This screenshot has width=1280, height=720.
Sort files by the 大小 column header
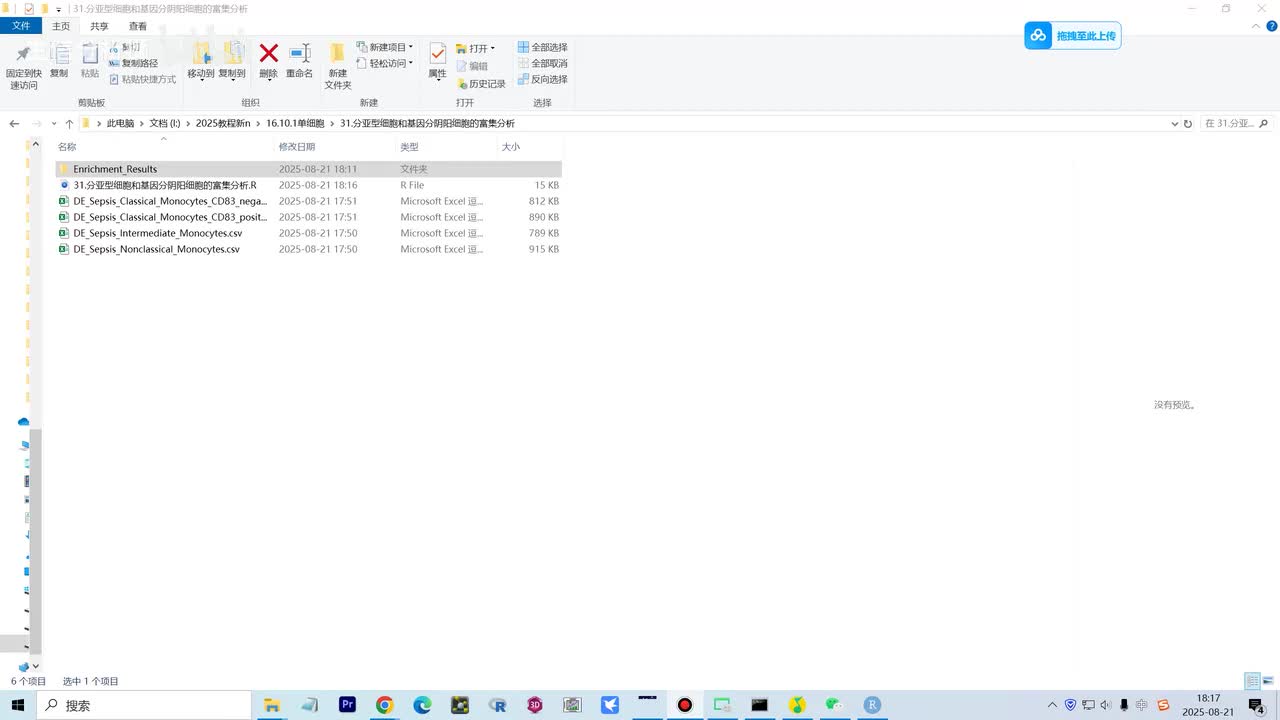coord(529,147)
